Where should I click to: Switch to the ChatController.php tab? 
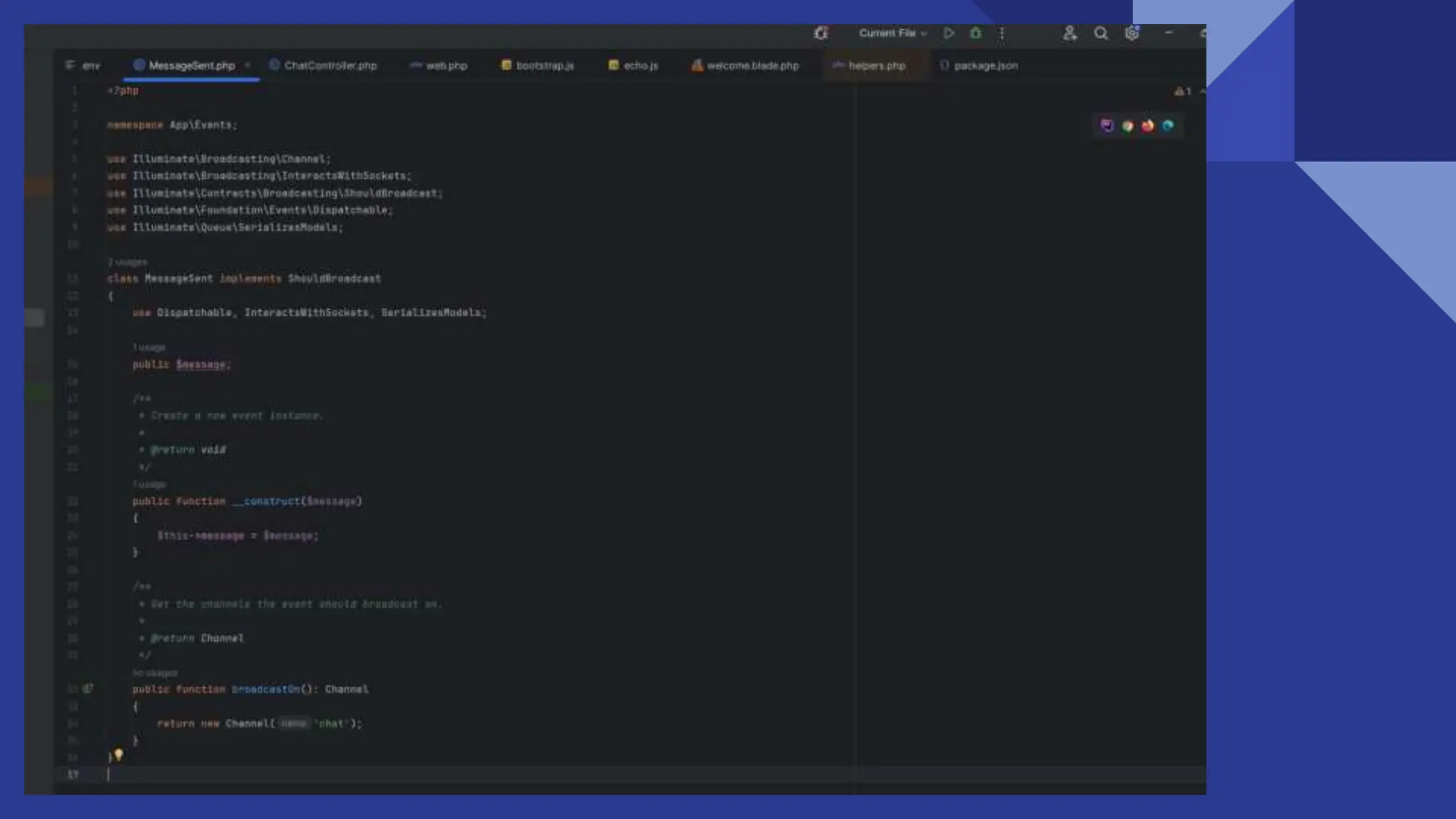tap(330, 65)
